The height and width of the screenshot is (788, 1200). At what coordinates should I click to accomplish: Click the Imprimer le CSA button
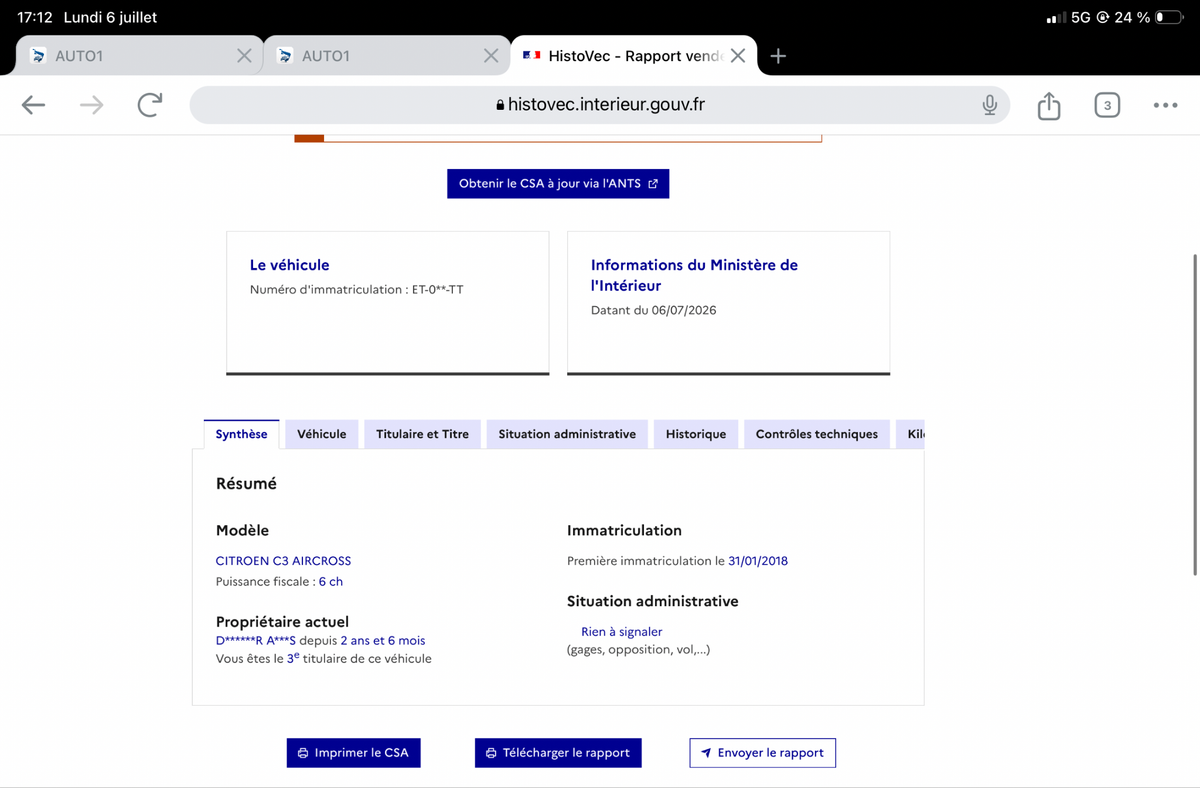[x=354, y=753]
